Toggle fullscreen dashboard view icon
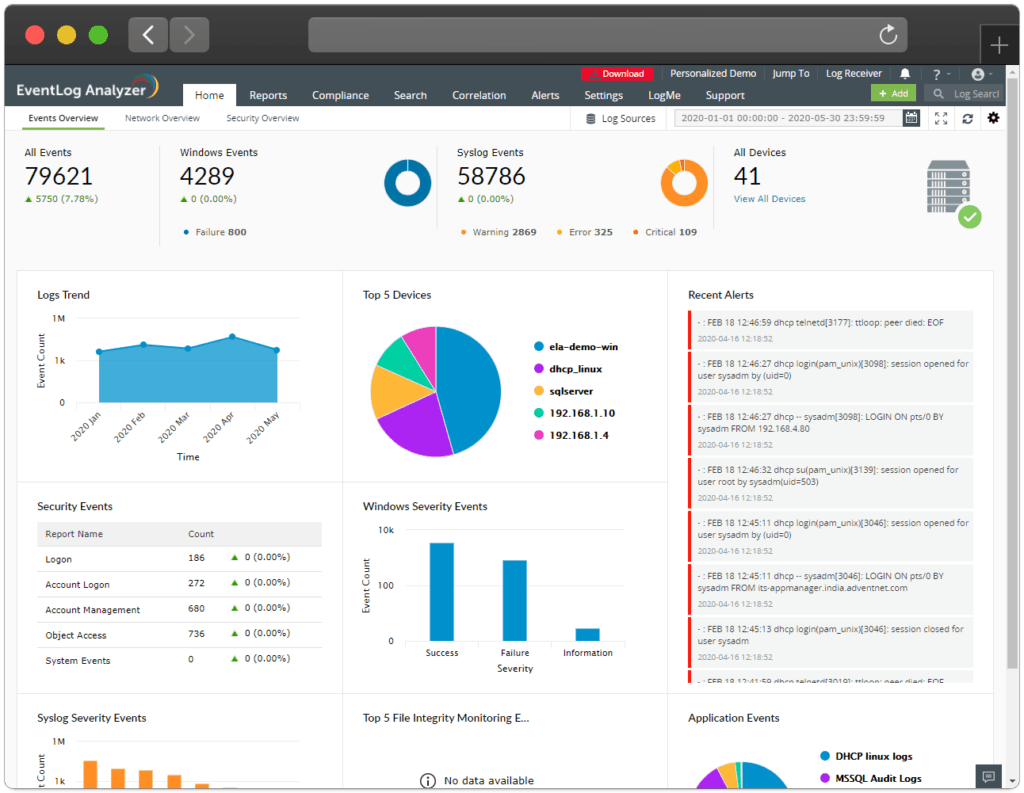This screenshot has width=1024, height=793. pos(941,118)
